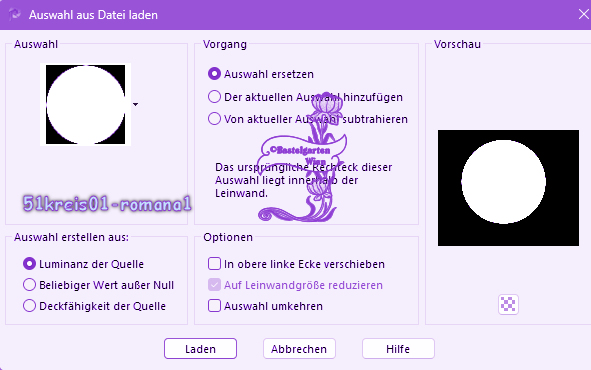Click the dialog title Auswahl aus Datei laden
Screen dimensions: 591x370
tap(93, 15)
